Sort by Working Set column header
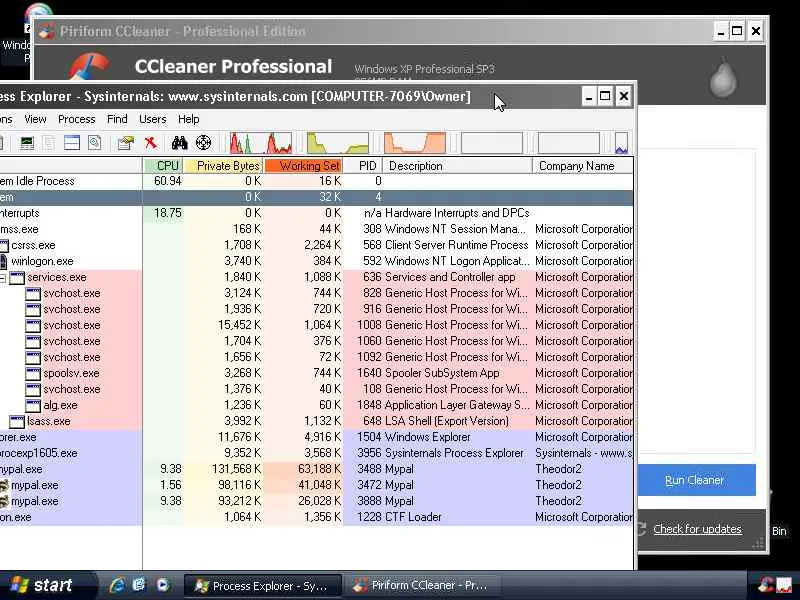This screenshot has height=600, width=800. (304, 166)
